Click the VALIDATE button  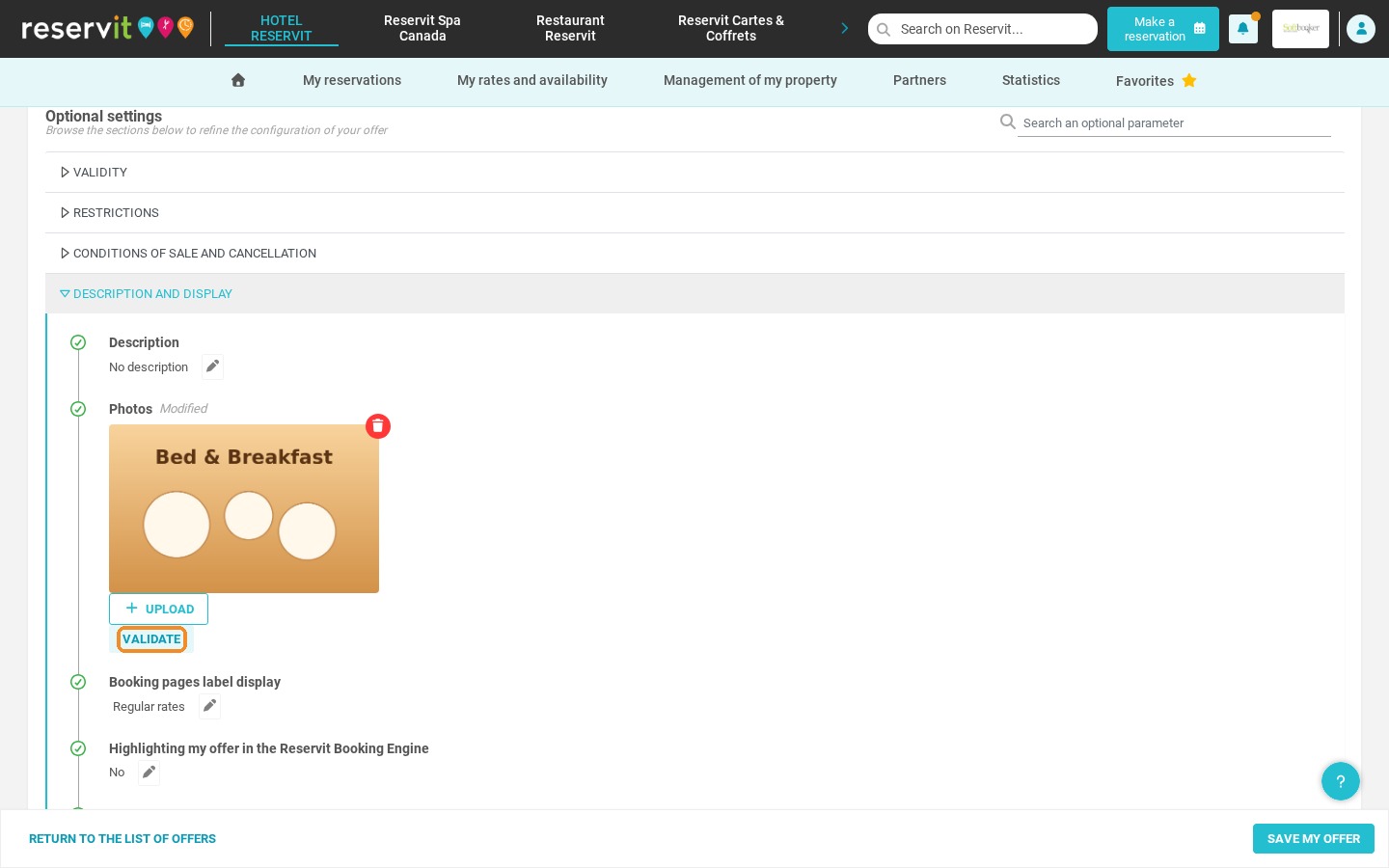(151, 639)
